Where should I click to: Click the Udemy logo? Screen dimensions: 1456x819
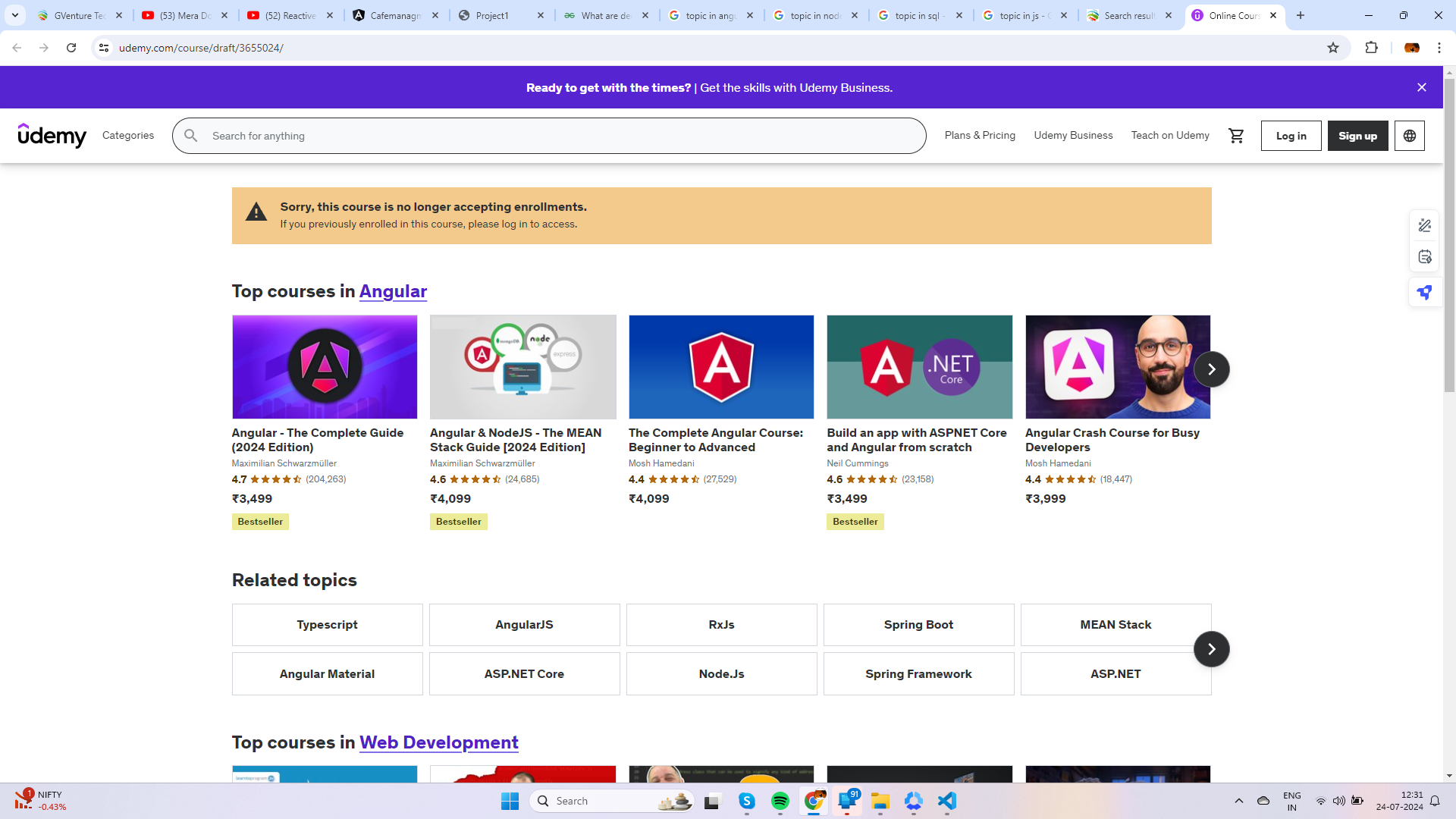pos(52,136)
